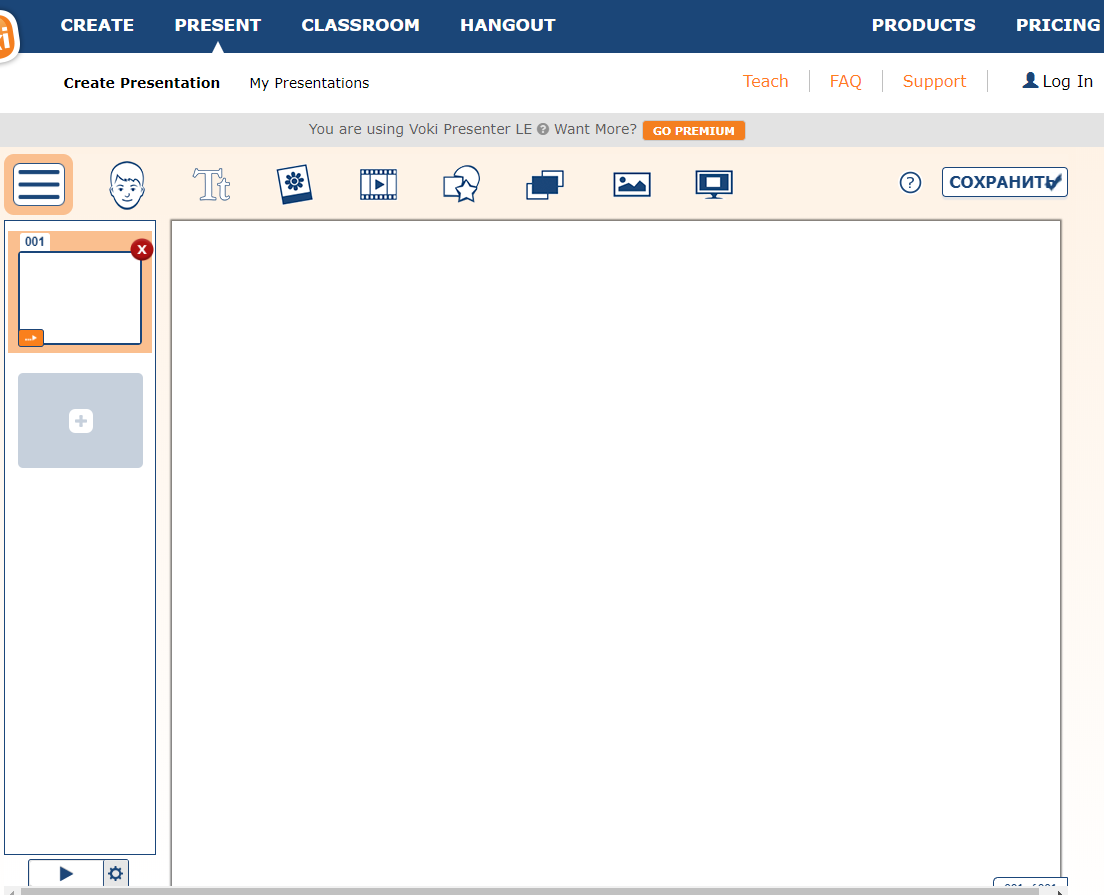
Task: Preview the presentation with the play button
Action: (64, 873)
